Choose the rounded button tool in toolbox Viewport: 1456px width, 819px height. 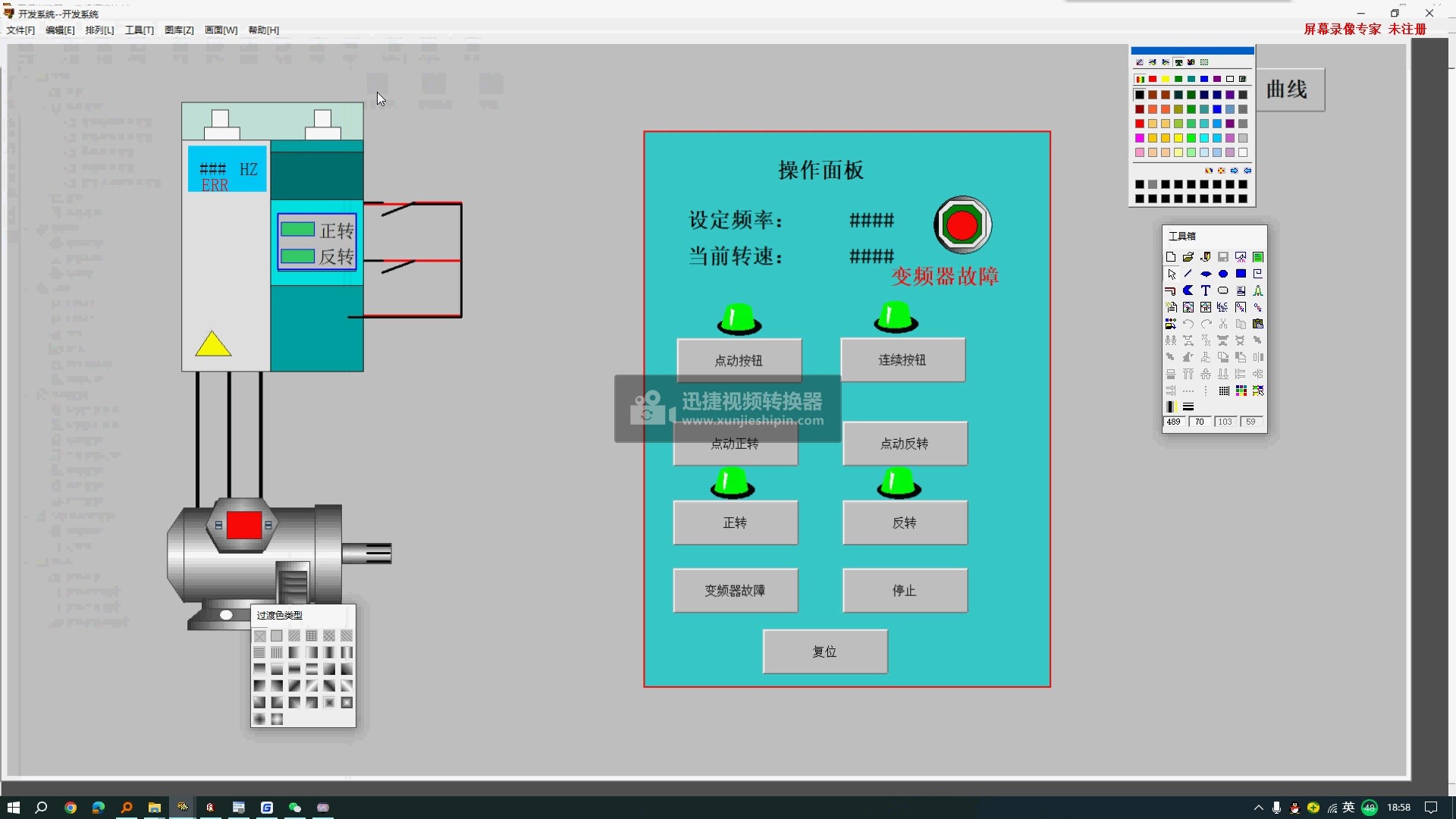click(x=1223, y=290)
